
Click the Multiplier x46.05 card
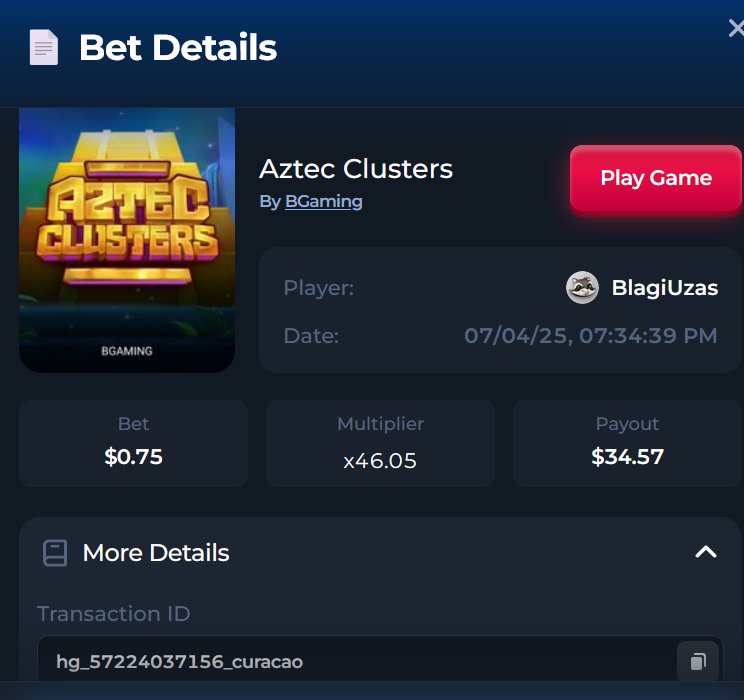coord(380,443)
